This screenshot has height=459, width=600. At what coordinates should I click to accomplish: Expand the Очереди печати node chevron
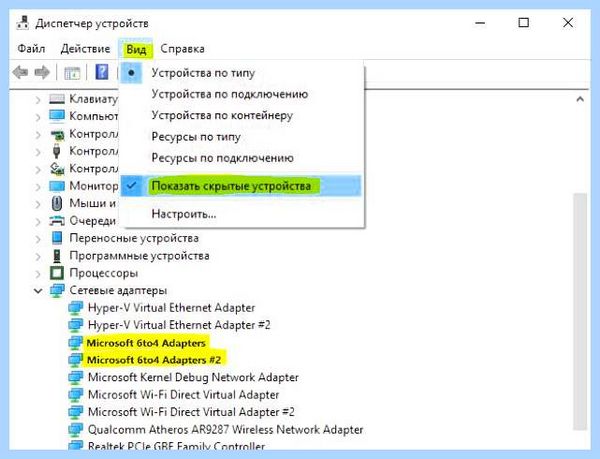tap(38, 221)
